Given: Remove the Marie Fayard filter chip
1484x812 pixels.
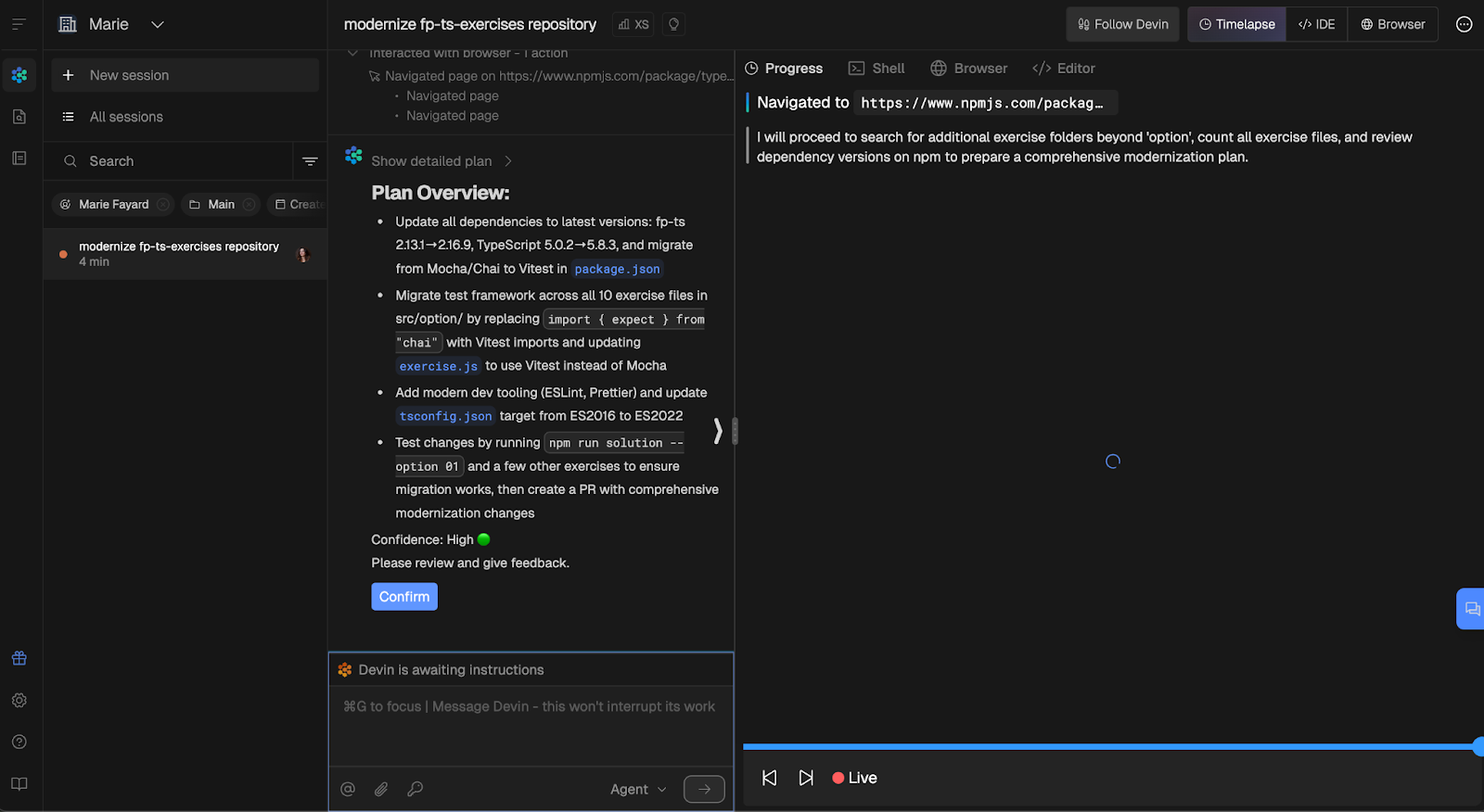Looking at the screenshot, I should pos(163,204).
